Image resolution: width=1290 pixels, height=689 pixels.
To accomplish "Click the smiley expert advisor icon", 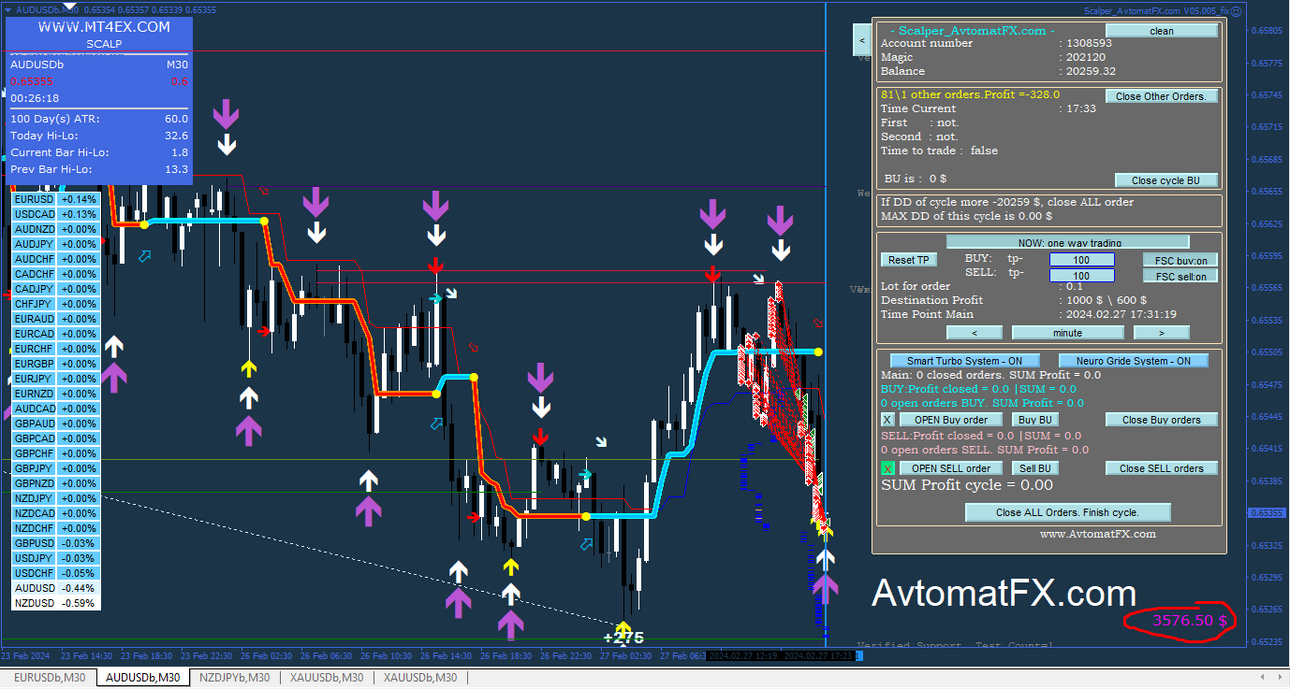I will coord(1236,11).
